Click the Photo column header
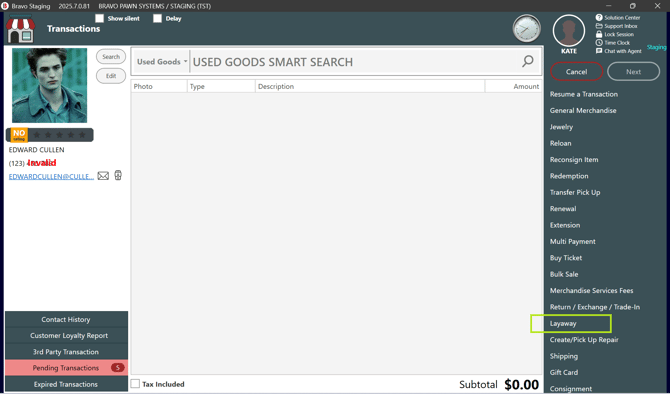This screenshot has width=670, height=394. (x=159, y=86)
